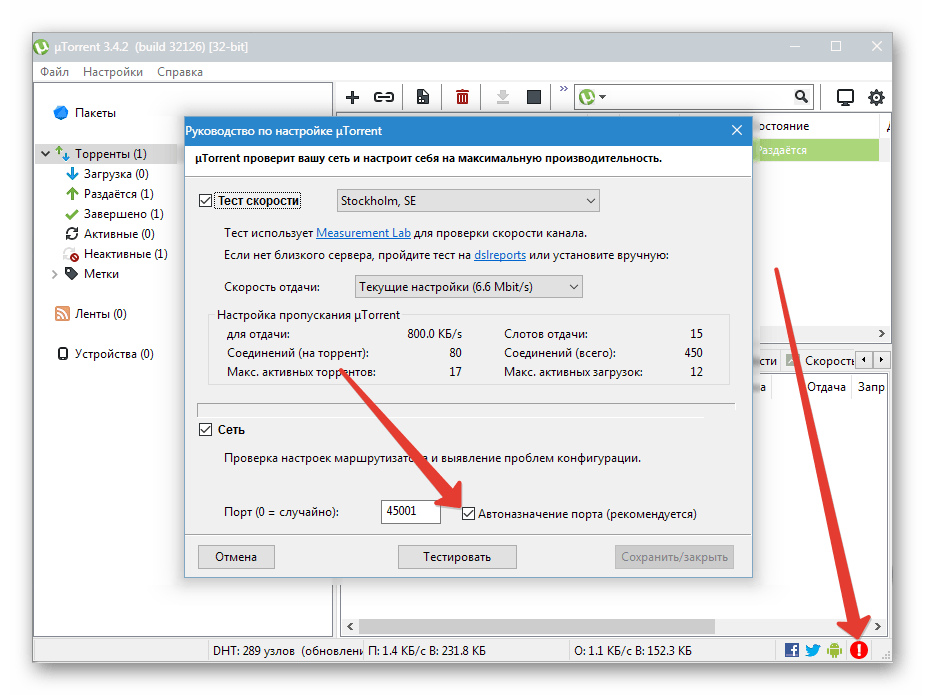
Task: Click the detail pane scroll right arrow
Action: [881, 359]
